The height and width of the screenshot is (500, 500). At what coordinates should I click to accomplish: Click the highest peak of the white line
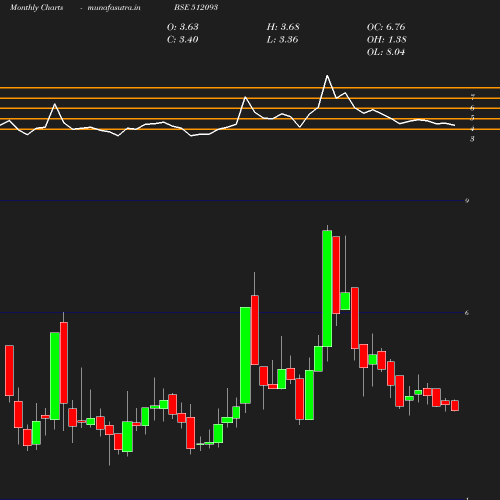(327, 76)
